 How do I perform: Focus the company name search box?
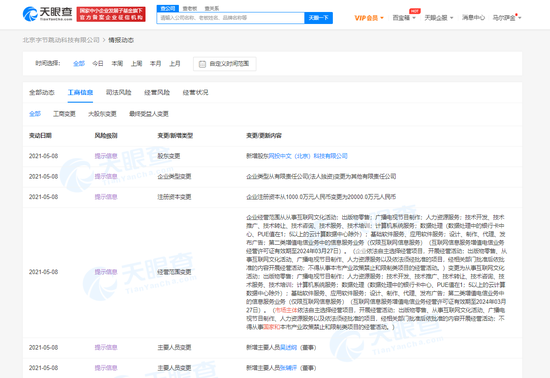tap(230, 18)
